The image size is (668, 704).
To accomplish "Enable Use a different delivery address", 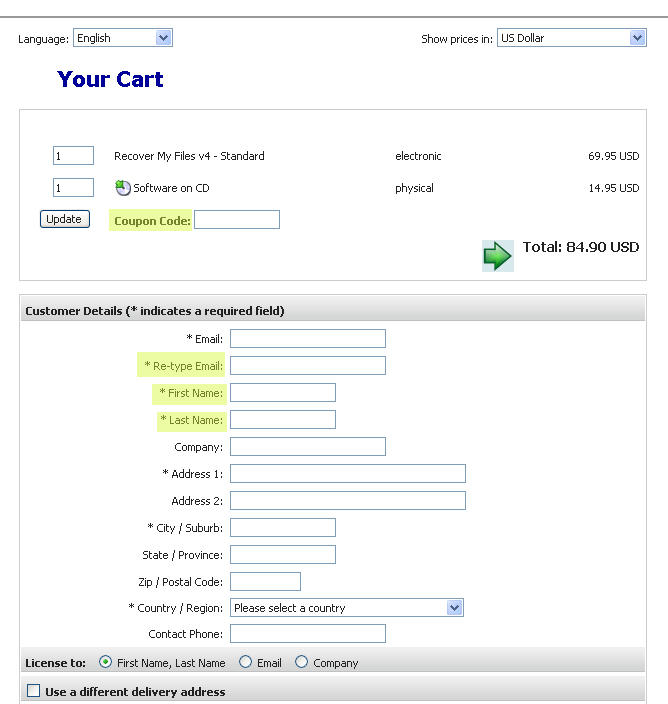I will click(x=33, y=691).
